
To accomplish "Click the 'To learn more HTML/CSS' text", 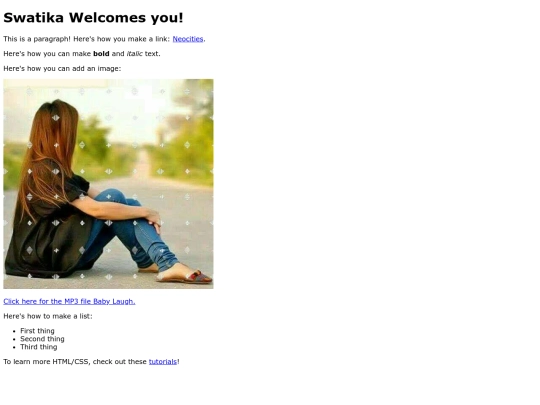I will pos(46,362).
